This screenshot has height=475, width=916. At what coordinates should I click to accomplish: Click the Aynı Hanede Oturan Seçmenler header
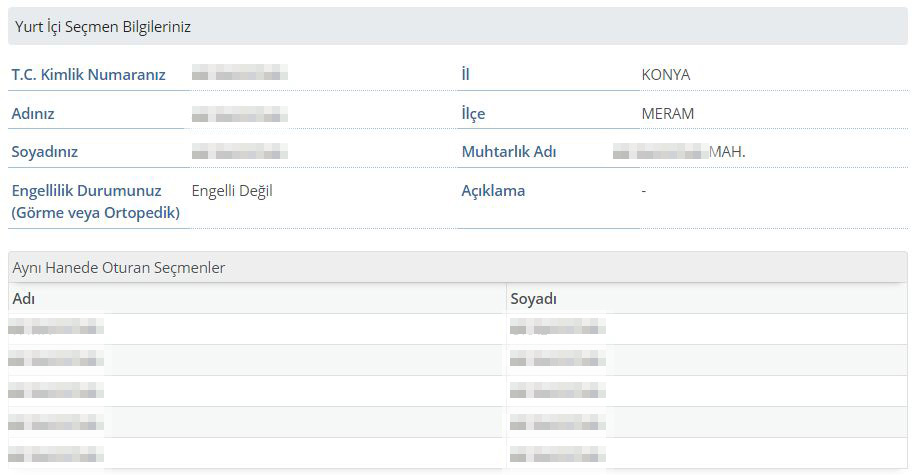[119, 267]
